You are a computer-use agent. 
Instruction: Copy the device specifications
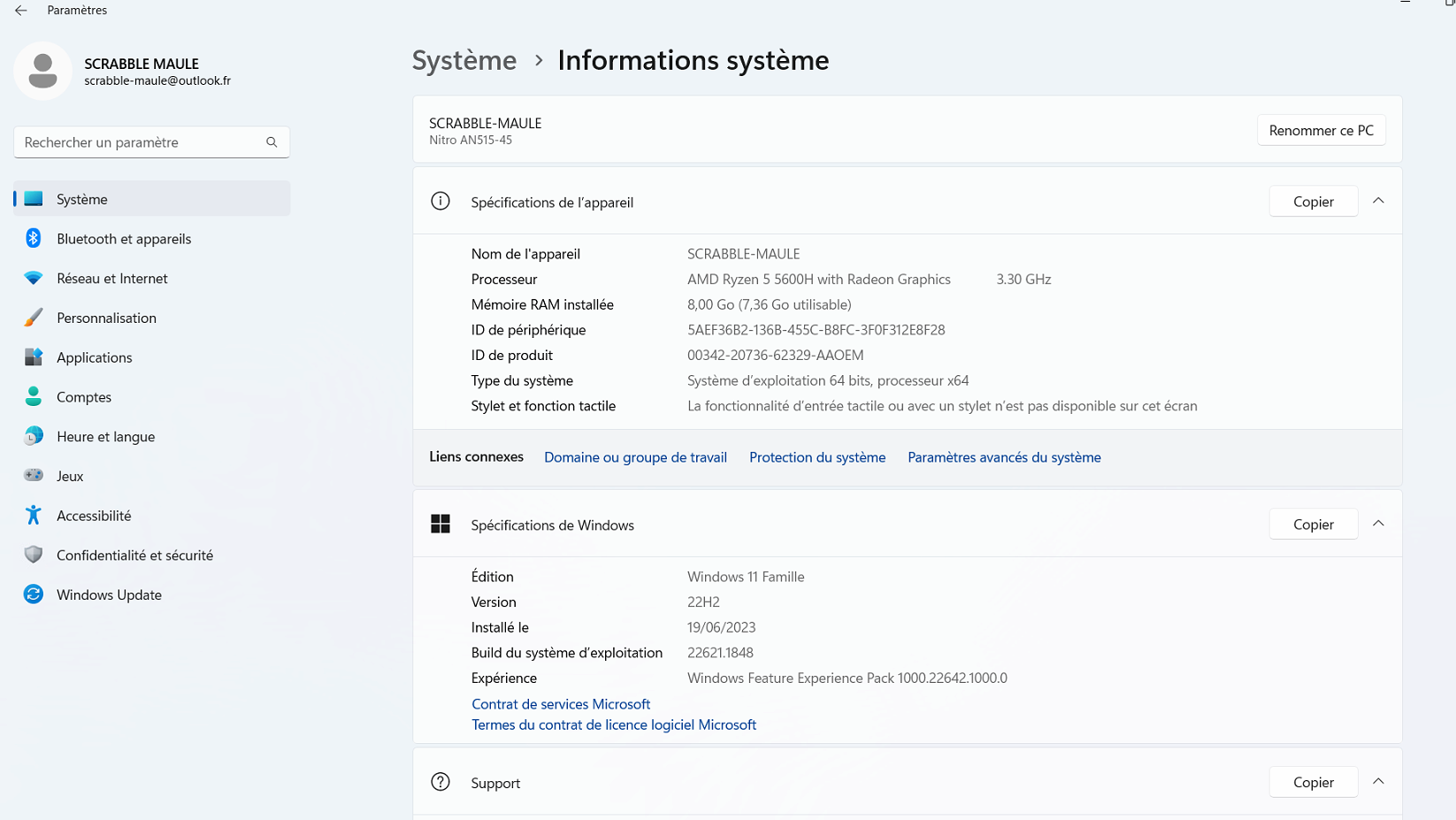point(1313,202)
